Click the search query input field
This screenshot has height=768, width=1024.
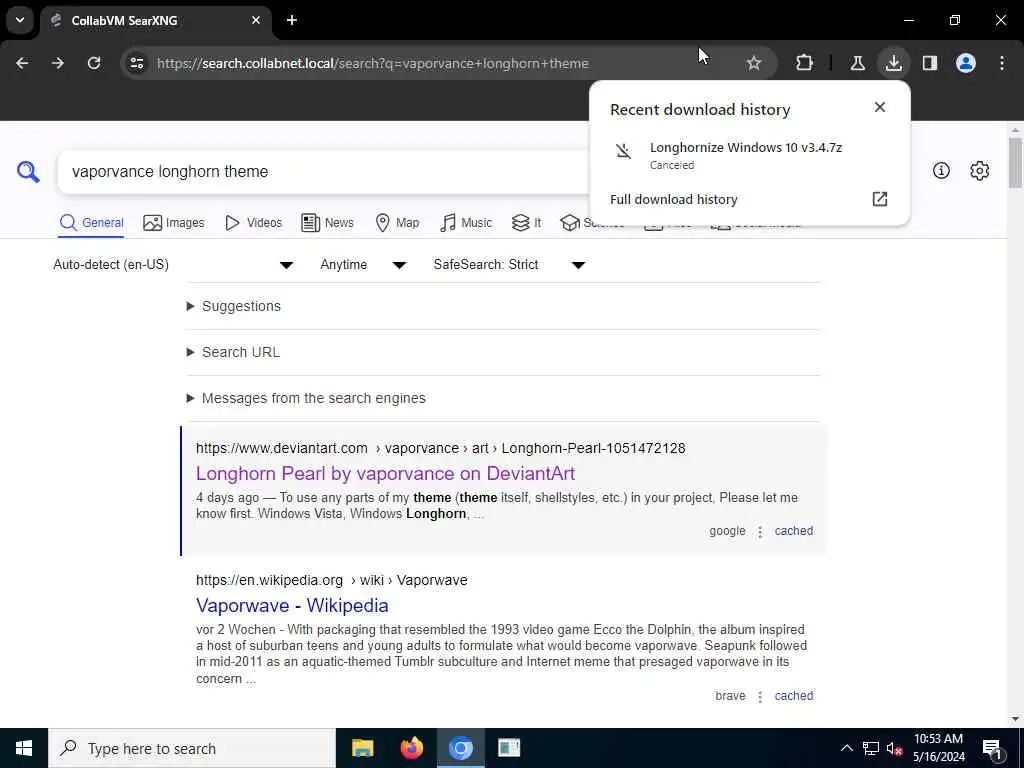click(x=323, y=172)
